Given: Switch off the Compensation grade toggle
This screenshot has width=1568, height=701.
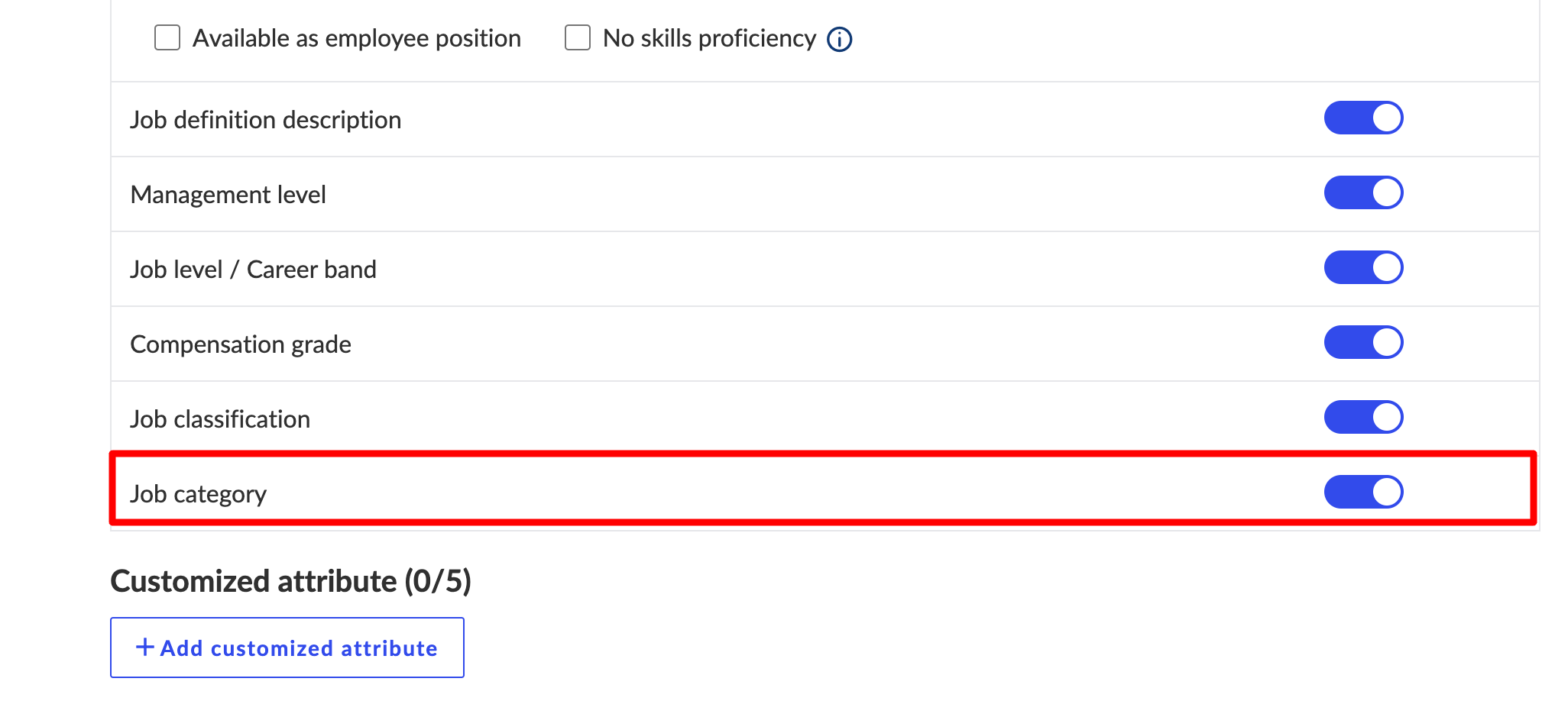Looking at the screenshot, I should [x=1363, y=343].
